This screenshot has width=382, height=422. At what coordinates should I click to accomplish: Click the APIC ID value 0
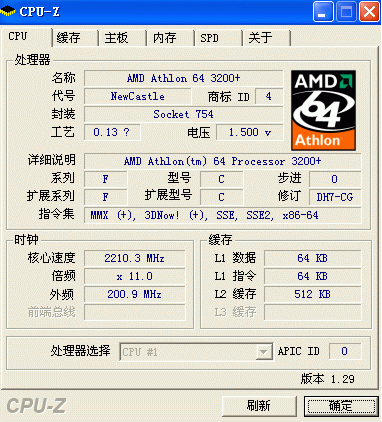(x=345, y=352)
